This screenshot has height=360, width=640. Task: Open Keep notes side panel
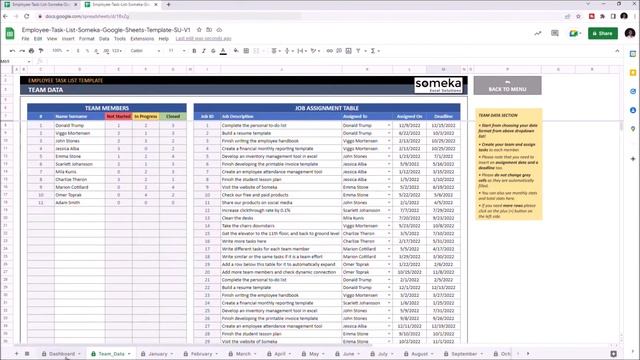pyautogui.click(x=633, y=73)
